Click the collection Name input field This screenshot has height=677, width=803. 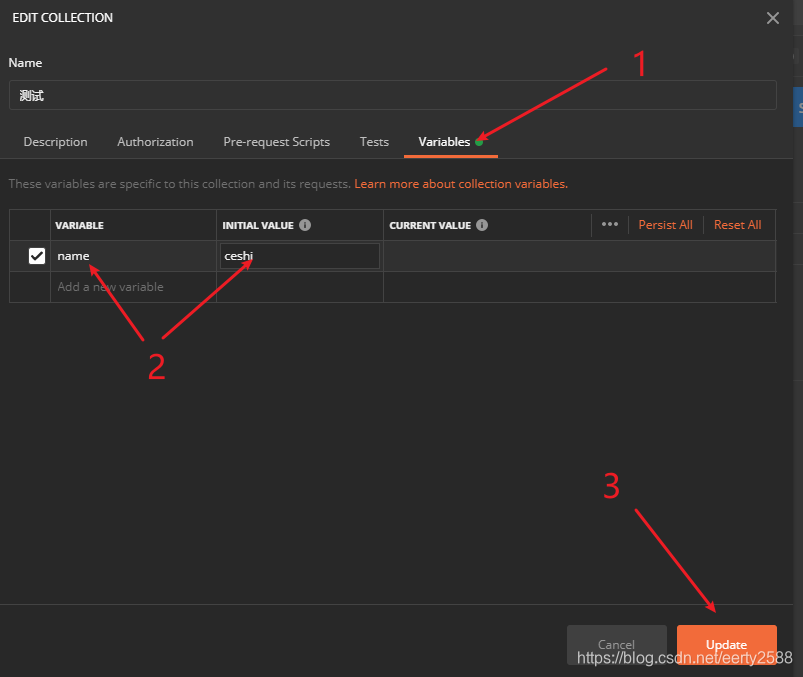click(x=393, y=95)
